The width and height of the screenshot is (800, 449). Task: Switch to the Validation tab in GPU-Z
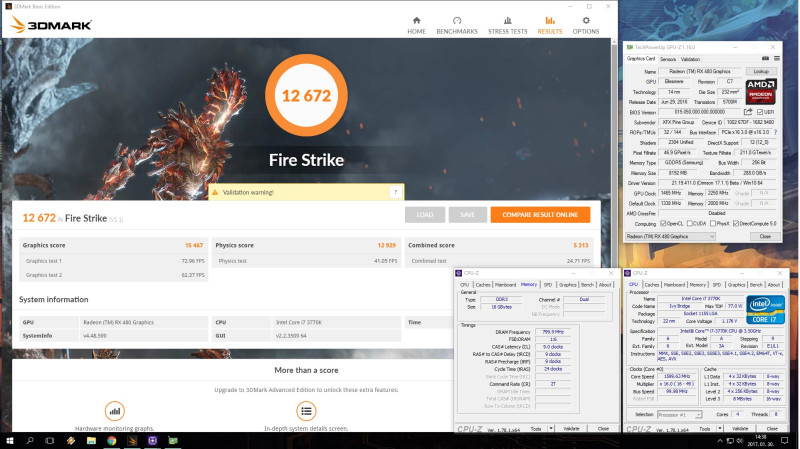pyautogui.click(x=690, y=59)
